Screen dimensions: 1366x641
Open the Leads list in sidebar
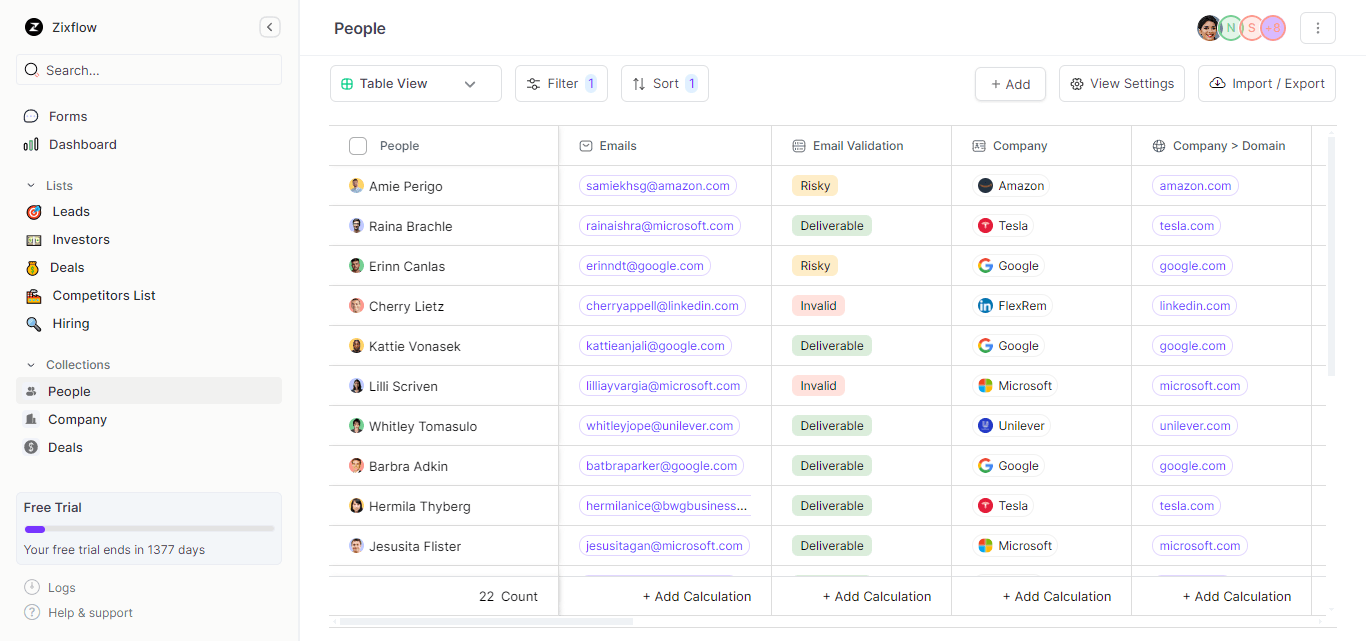[x=70, y=211]
